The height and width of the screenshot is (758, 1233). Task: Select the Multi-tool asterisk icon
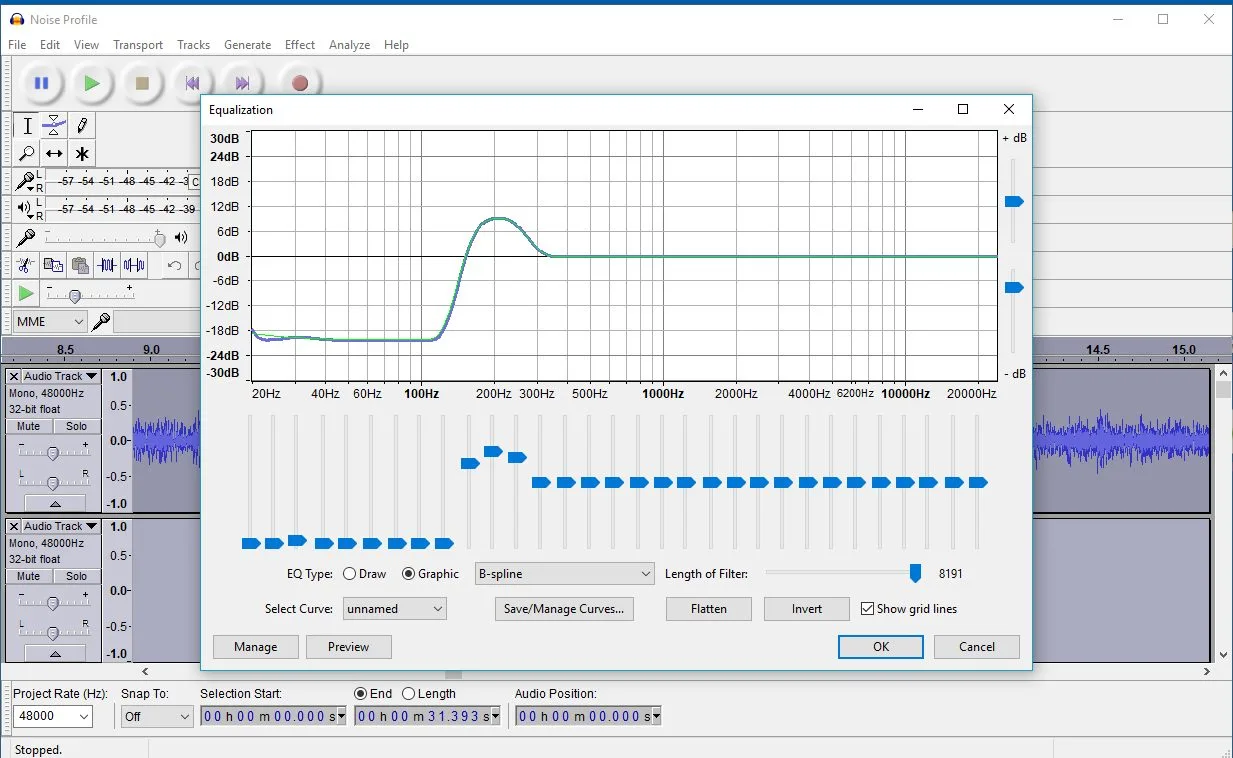(x=82, y=154)
